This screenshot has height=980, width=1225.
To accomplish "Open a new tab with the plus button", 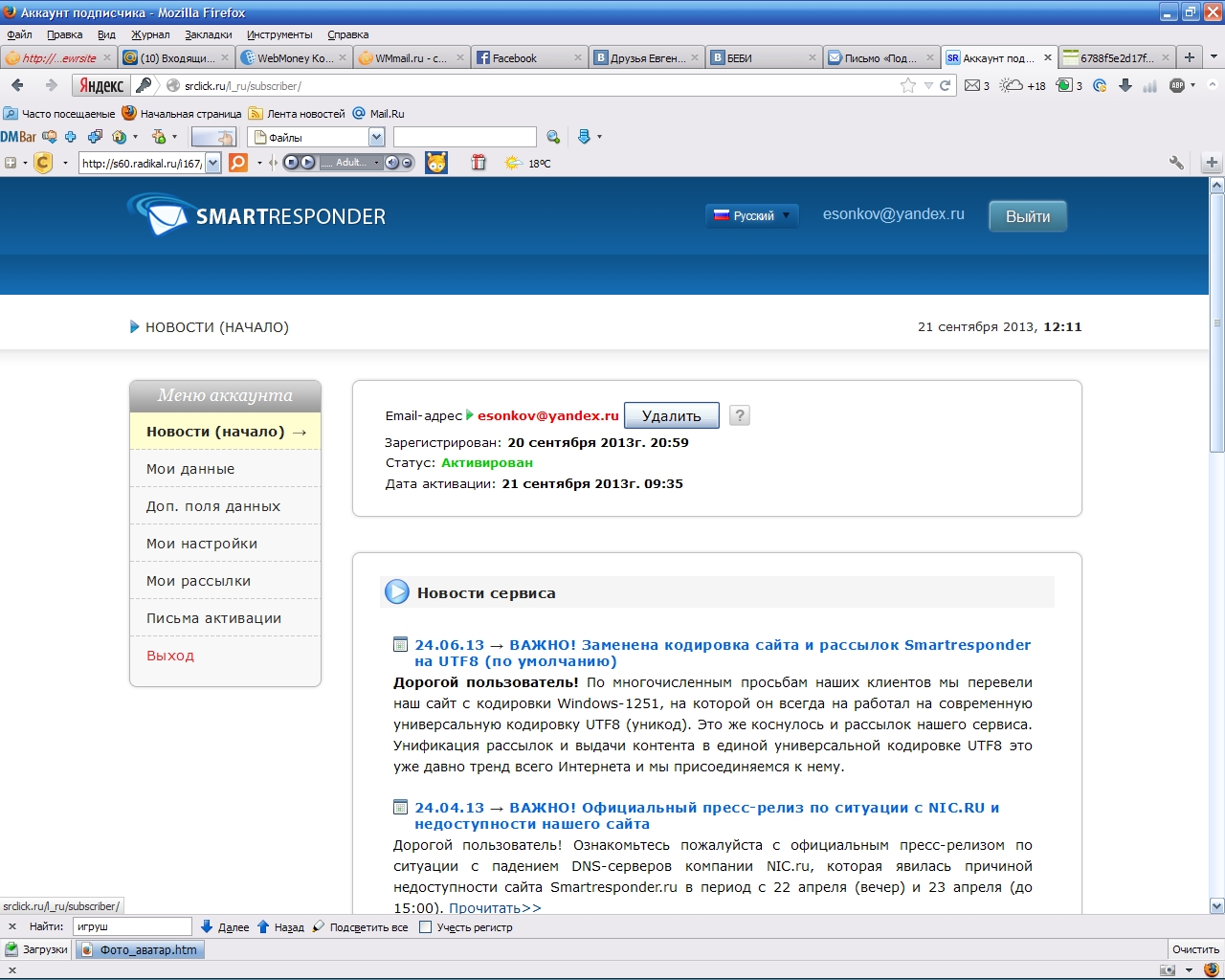I will [x=1190, y=57].
